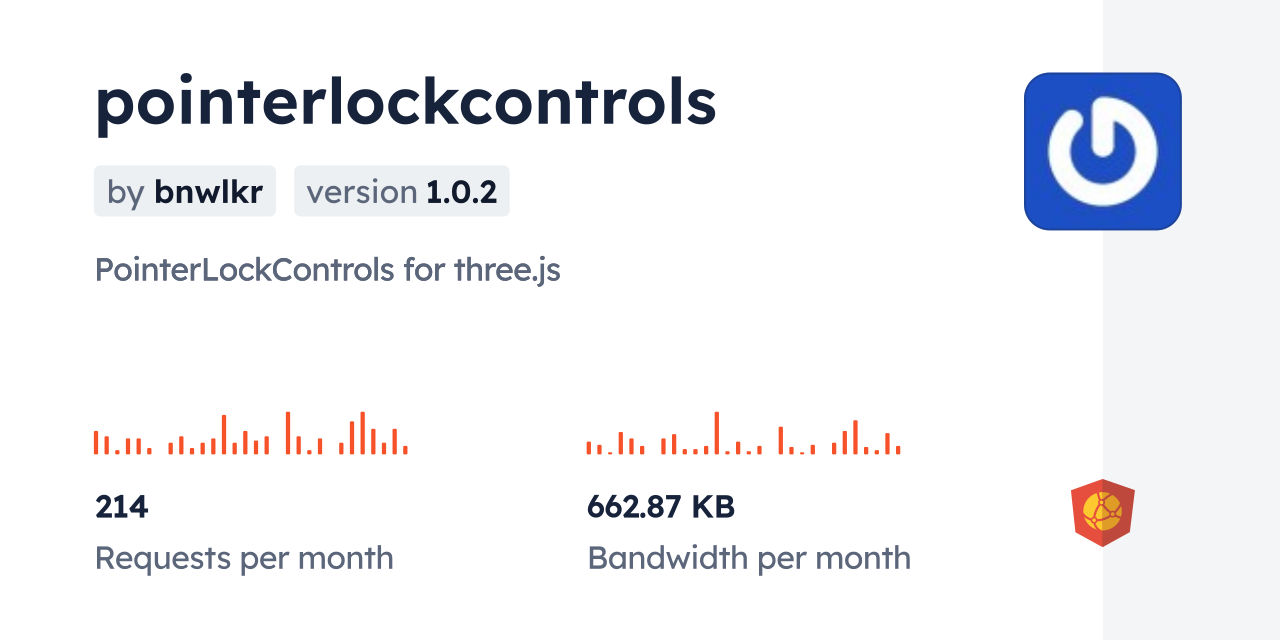
Task: Click the author name bnwlkr
Action: click(208, 191)
